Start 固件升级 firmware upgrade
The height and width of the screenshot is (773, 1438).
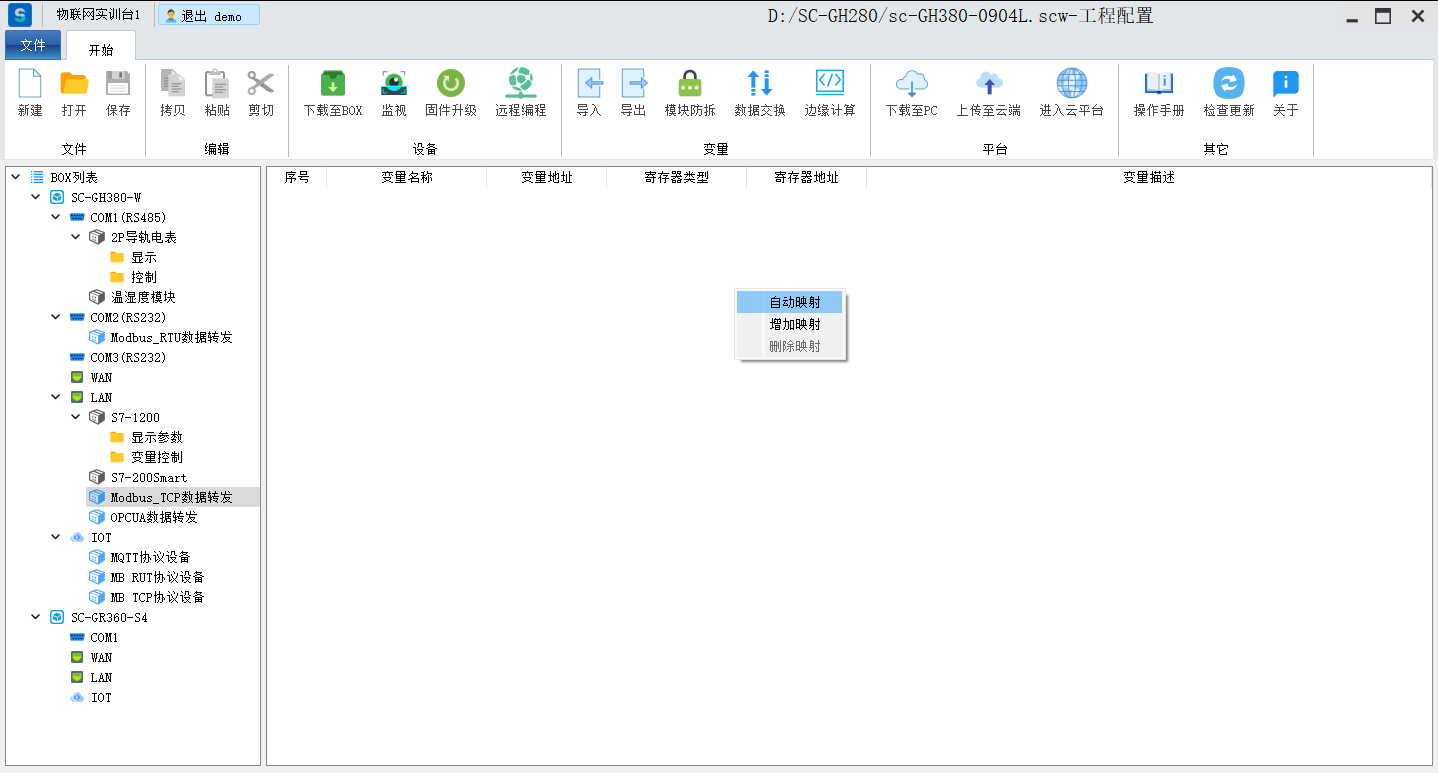tap(450, 84)
